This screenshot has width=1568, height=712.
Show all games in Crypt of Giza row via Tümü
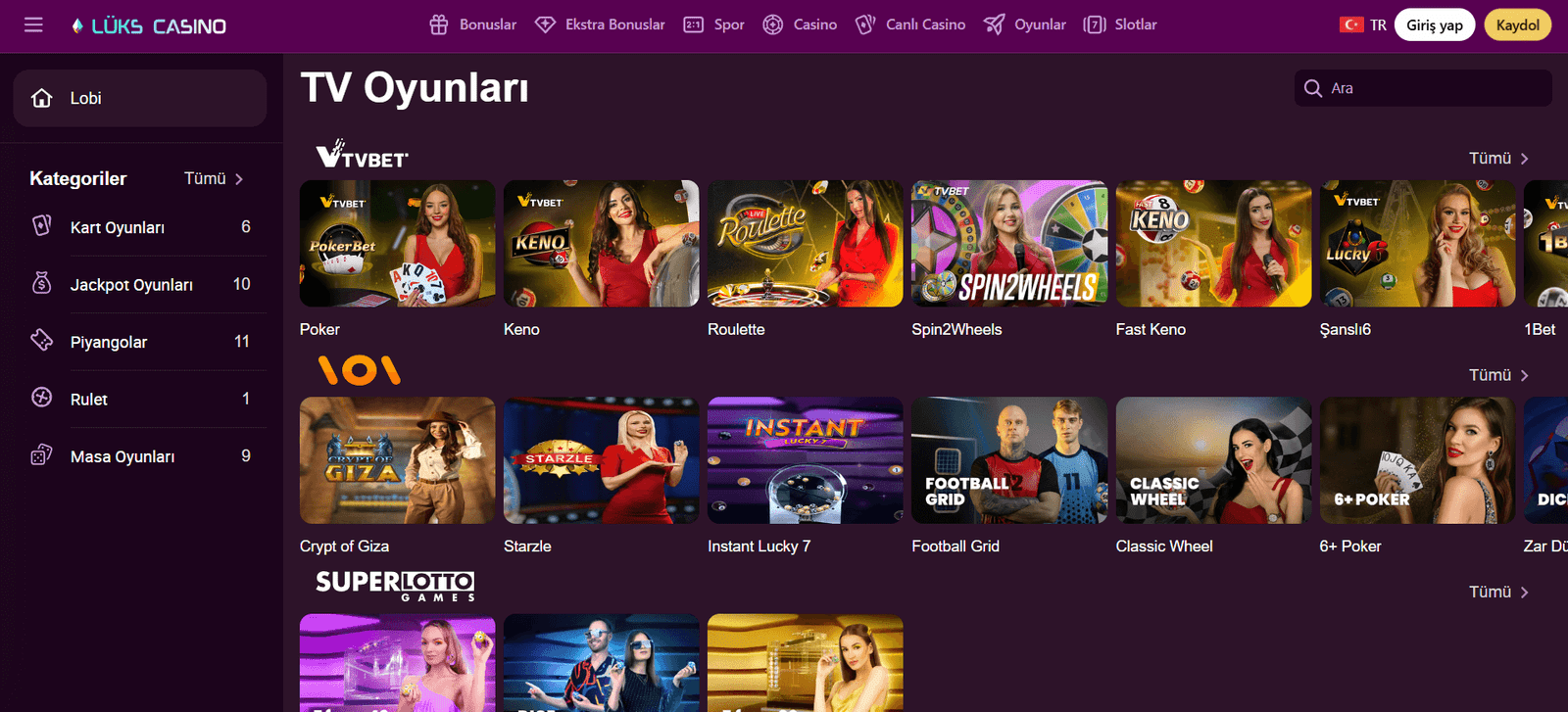point(1498,375)
